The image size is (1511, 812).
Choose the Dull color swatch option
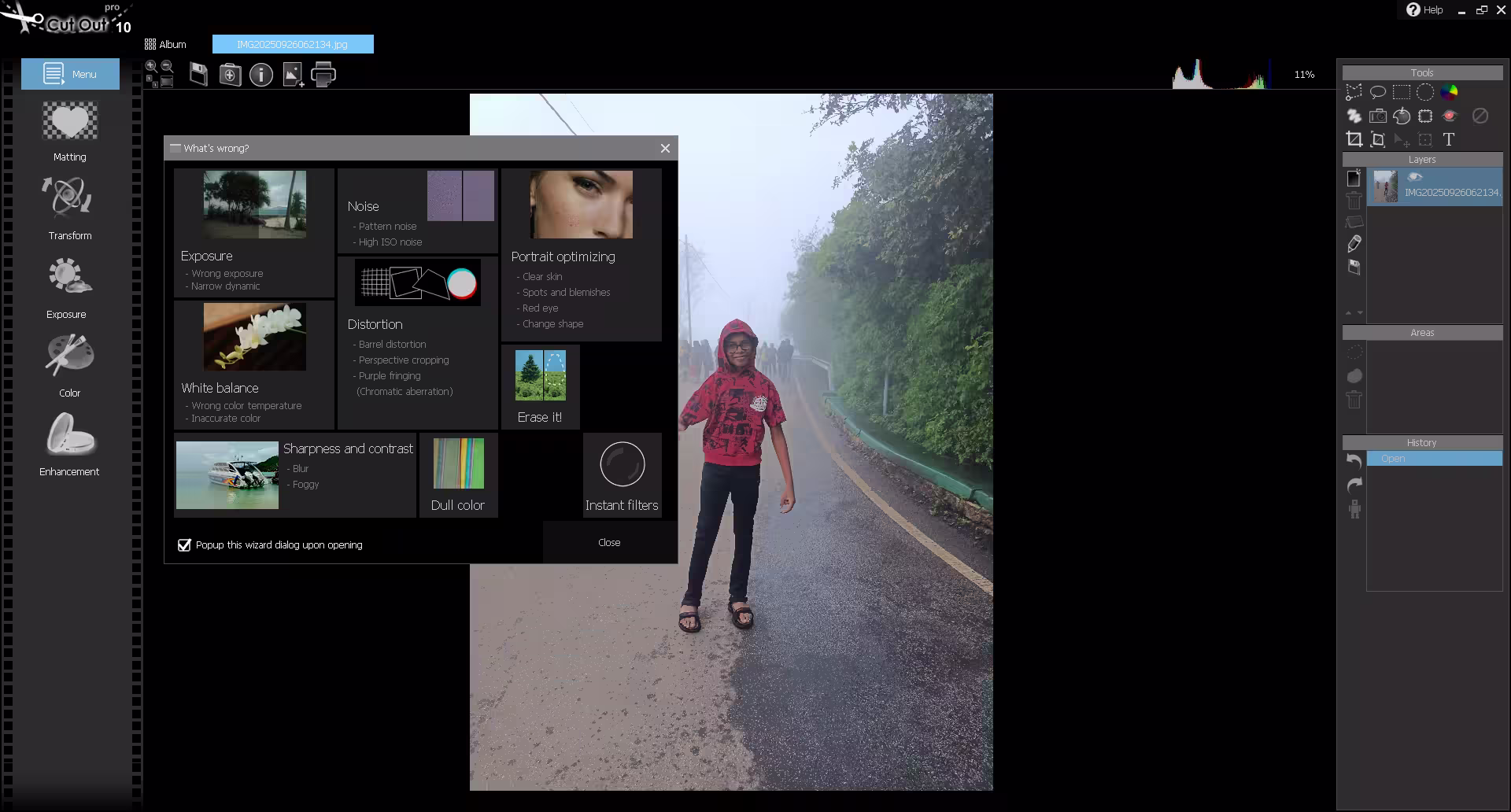[x=458, y=475]
